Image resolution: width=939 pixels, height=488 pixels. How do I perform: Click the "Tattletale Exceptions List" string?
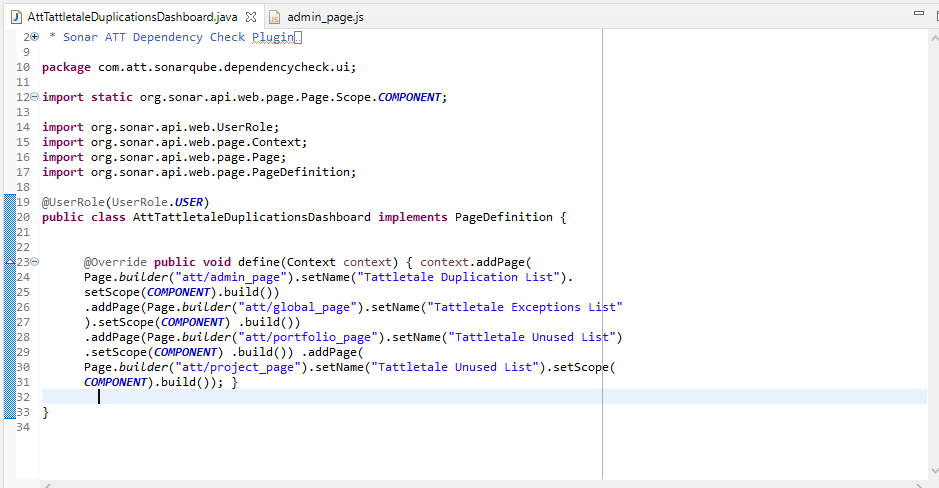(x=525, y=307)
